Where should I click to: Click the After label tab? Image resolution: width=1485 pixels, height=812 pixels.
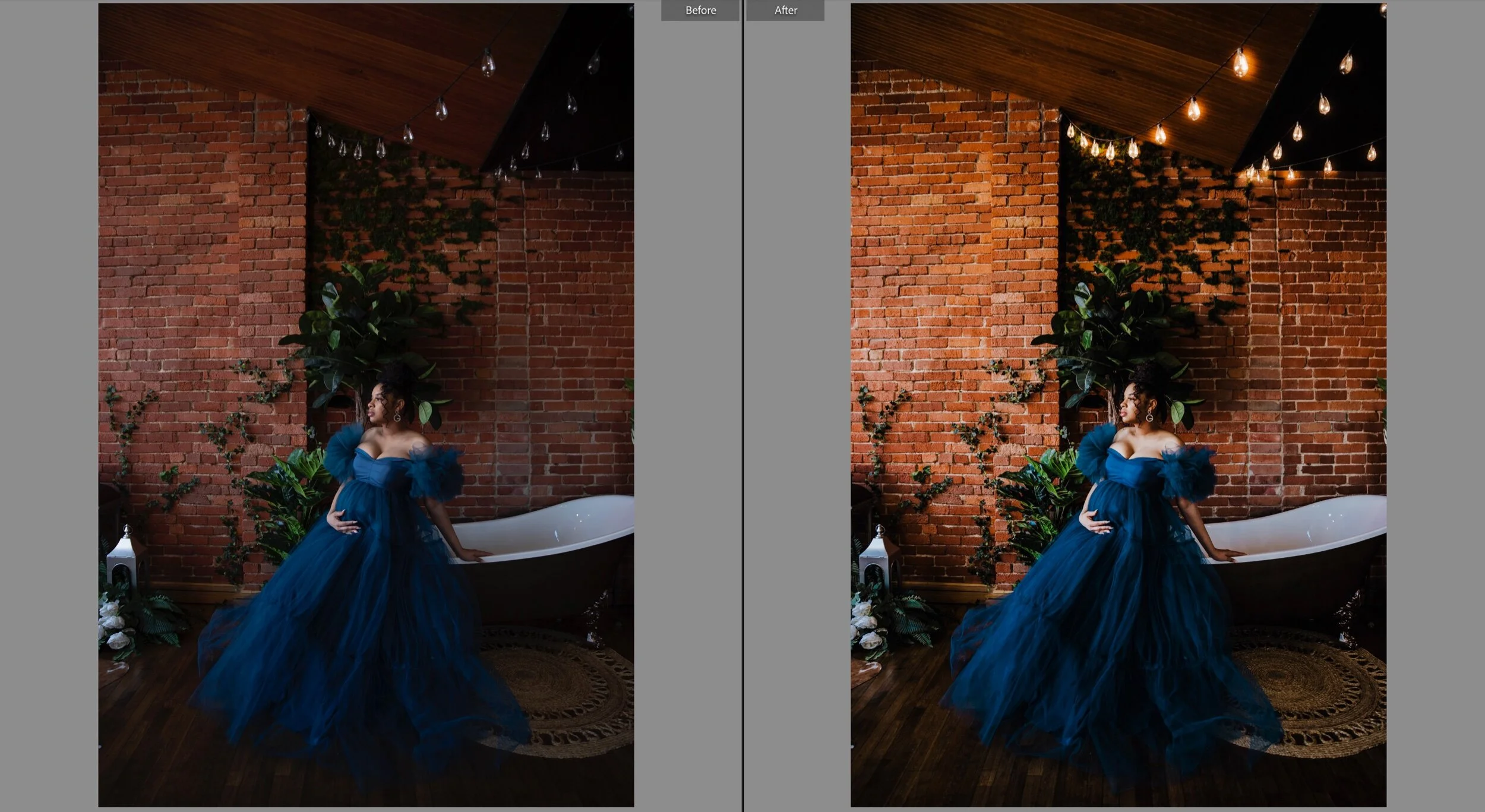coord(785,10)
